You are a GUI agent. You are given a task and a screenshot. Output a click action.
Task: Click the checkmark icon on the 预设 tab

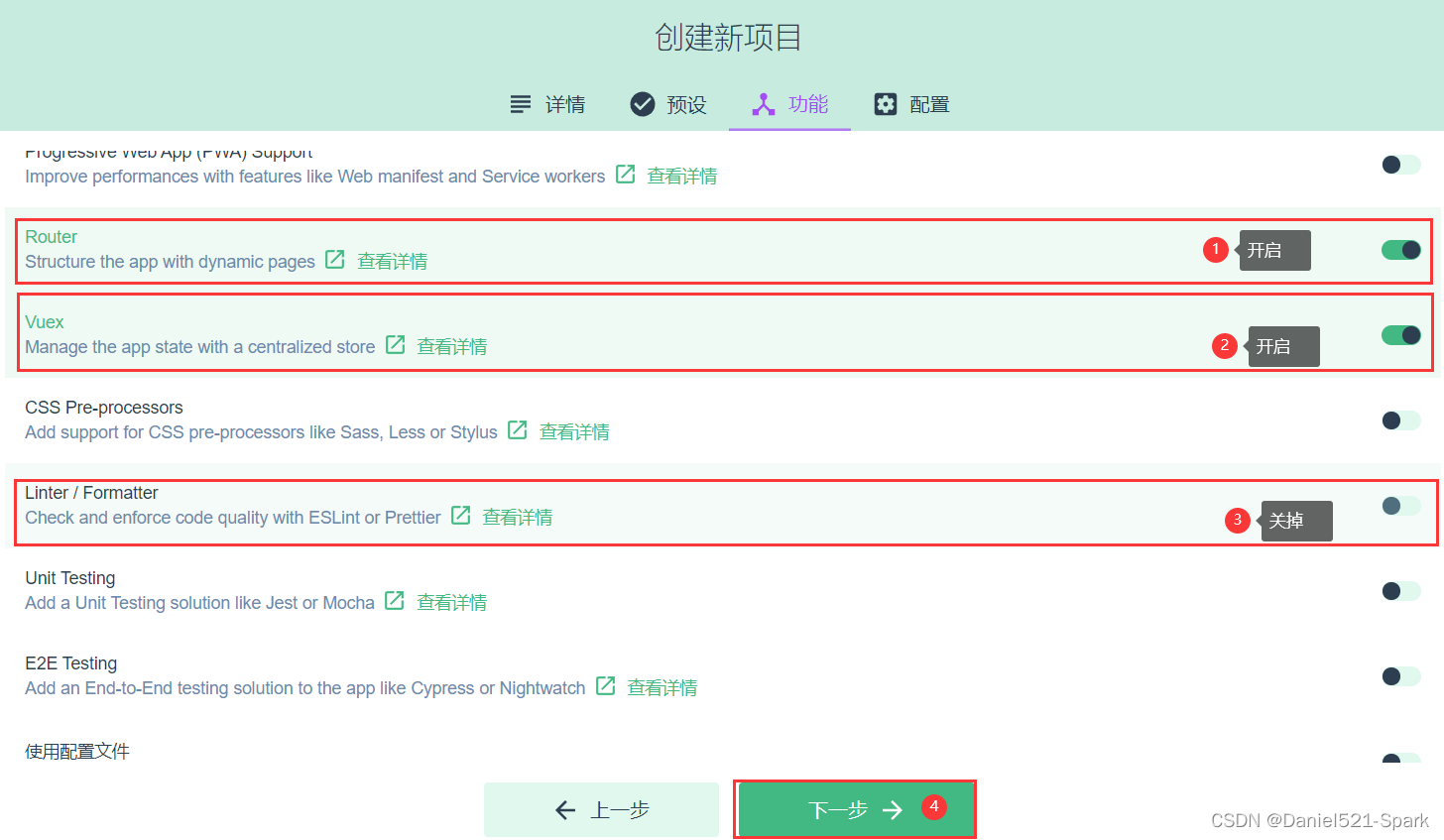click(641, 103)
